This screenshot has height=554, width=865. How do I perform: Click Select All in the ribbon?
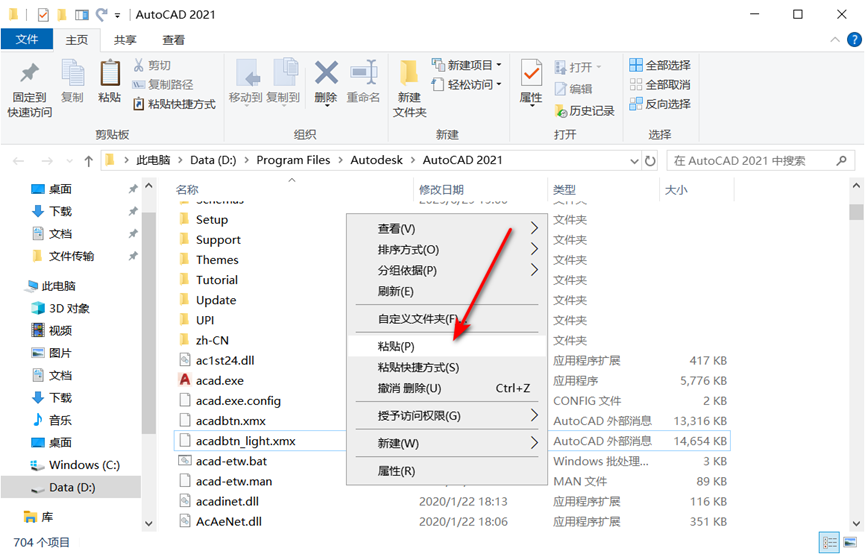coord(660,65)
